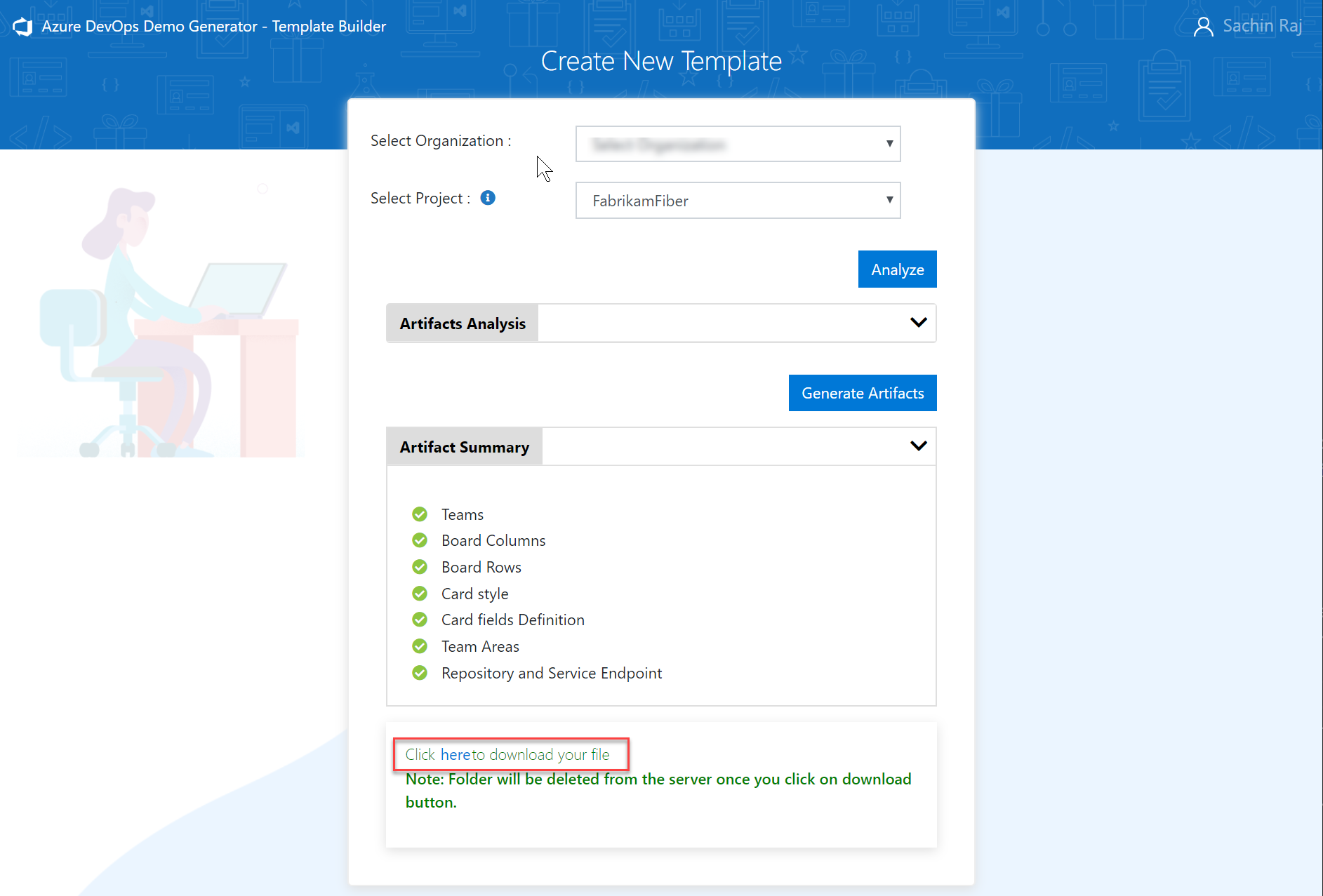Click the 'here' download link
The image size is (1323, 896).
456,755
